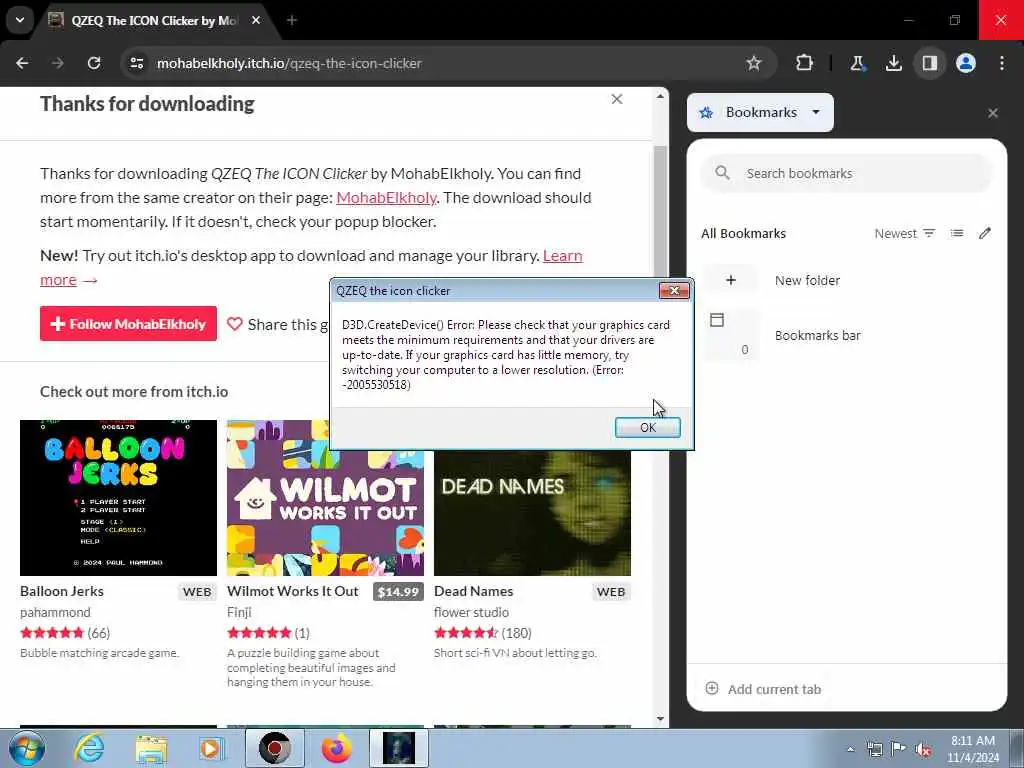Open the Action Center flag icon
Screen dimensions: 1024x768
coord(899,749)
